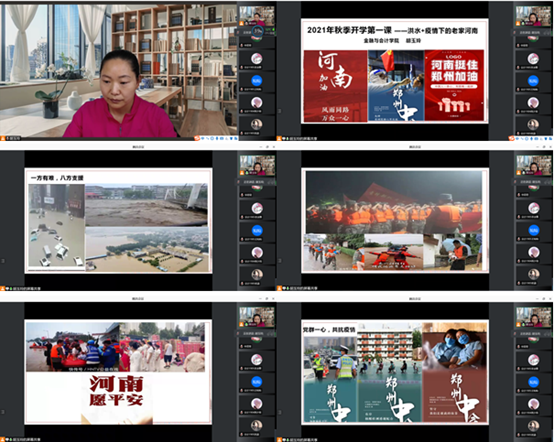
Task: Open presenter video thumbnail above the flood slide participants
Action: tap(257, 165)
